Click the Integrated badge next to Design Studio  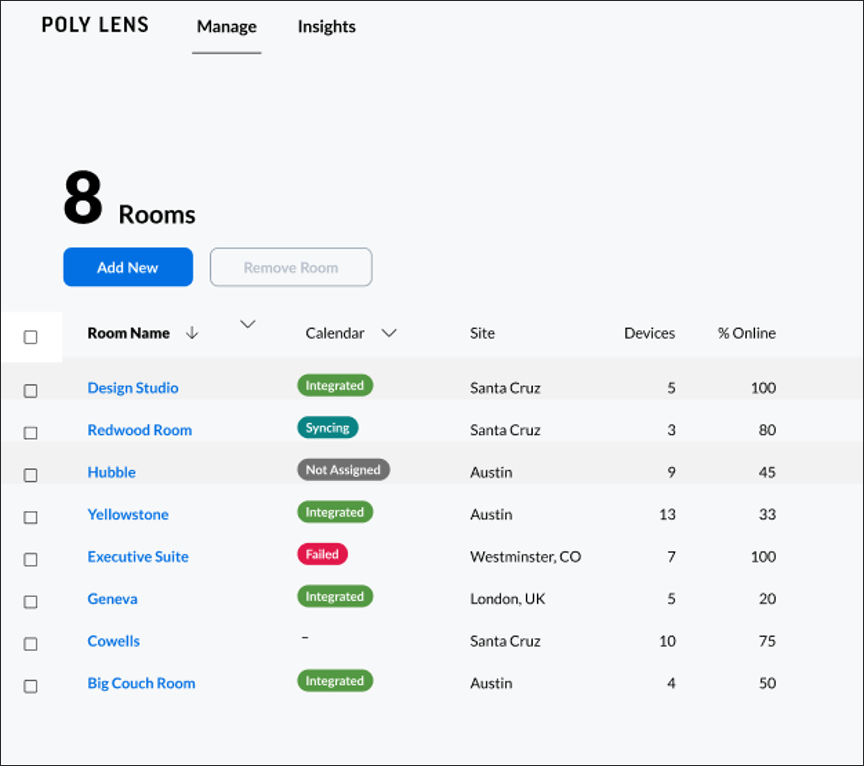(334, 386)
